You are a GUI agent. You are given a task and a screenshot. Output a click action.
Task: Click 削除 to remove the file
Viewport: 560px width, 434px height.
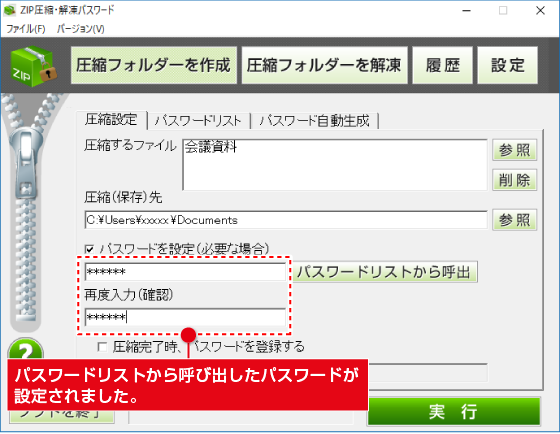click(514, 180)
